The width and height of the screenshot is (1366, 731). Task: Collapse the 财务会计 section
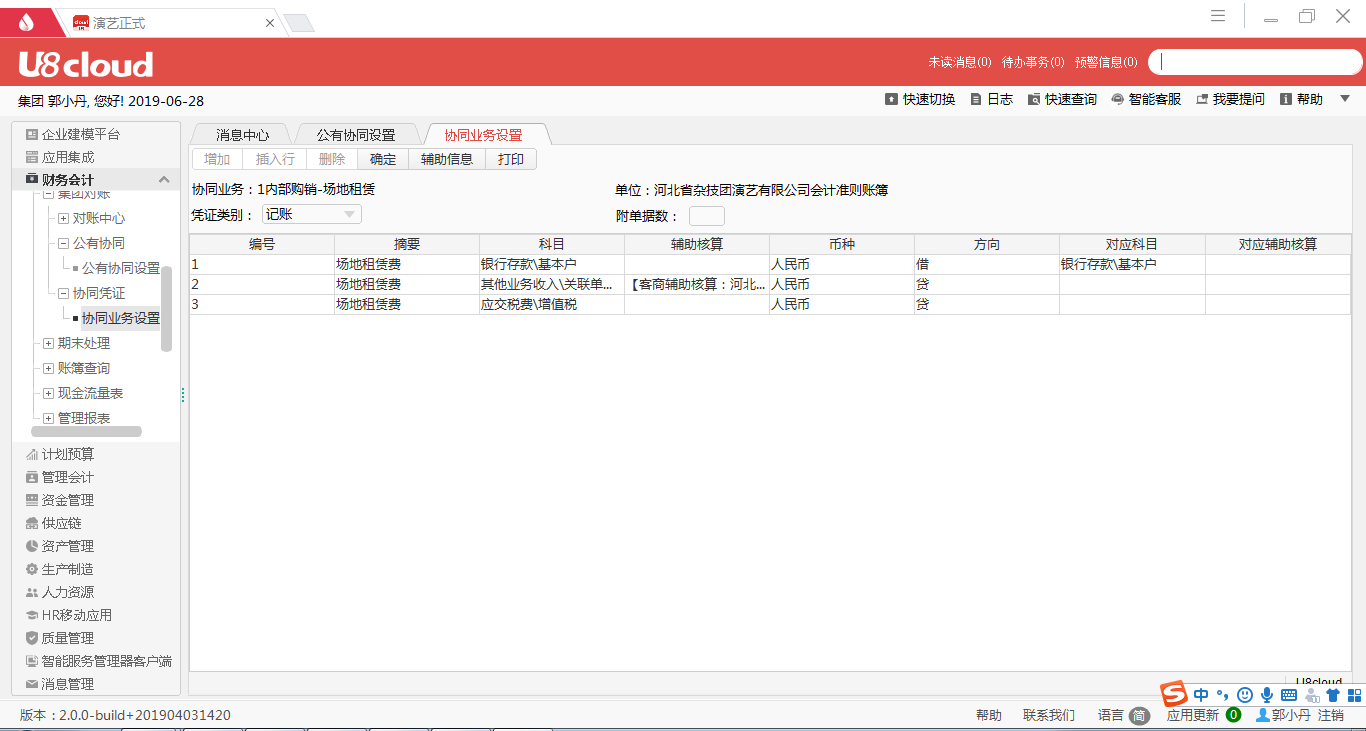pyautogui.click(x=164, y=180)
